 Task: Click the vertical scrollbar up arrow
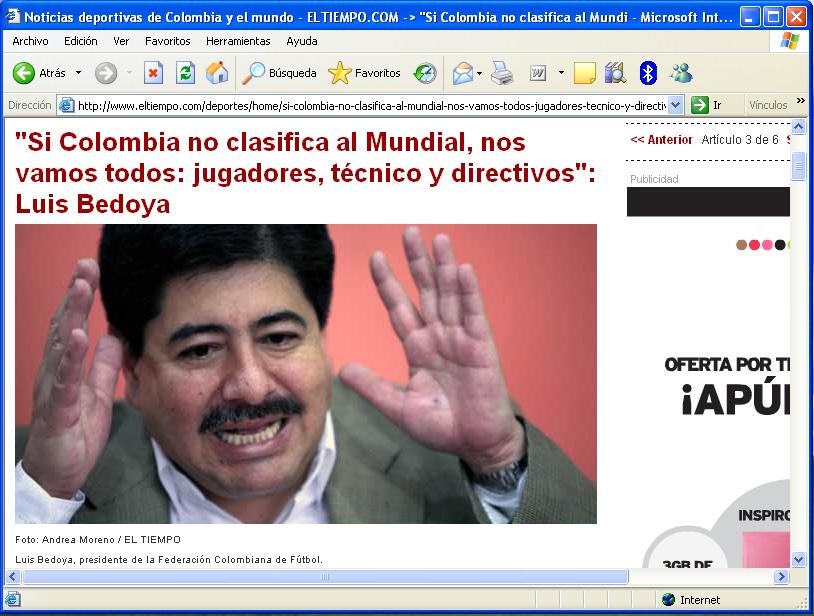pos(798,126)
